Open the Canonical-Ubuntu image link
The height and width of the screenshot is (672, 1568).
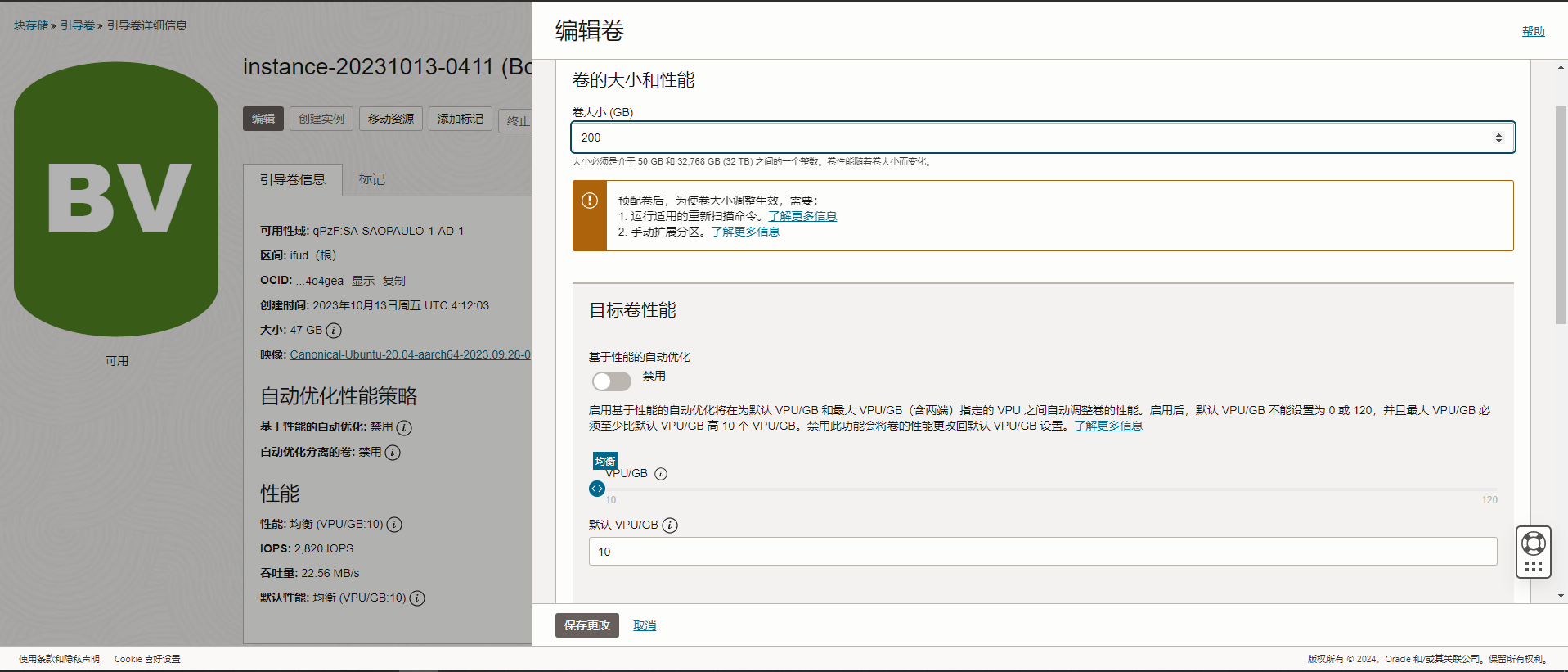tap(410, 354)
